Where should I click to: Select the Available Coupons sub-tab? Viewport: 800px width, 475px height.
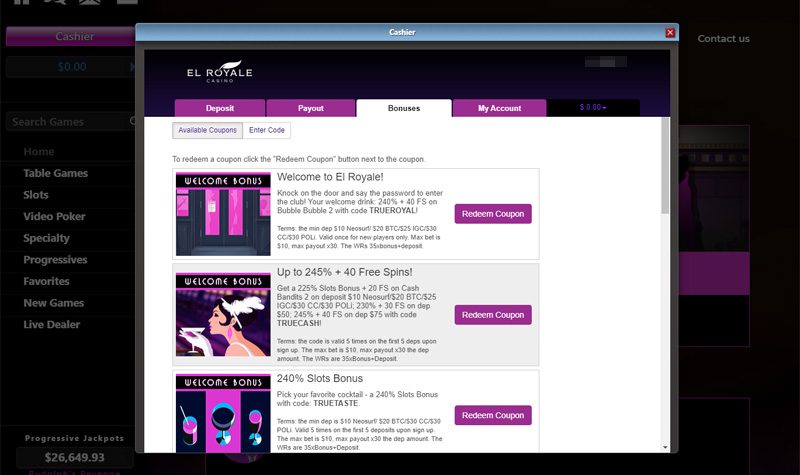pyautogui.click(x=207, y=130)
